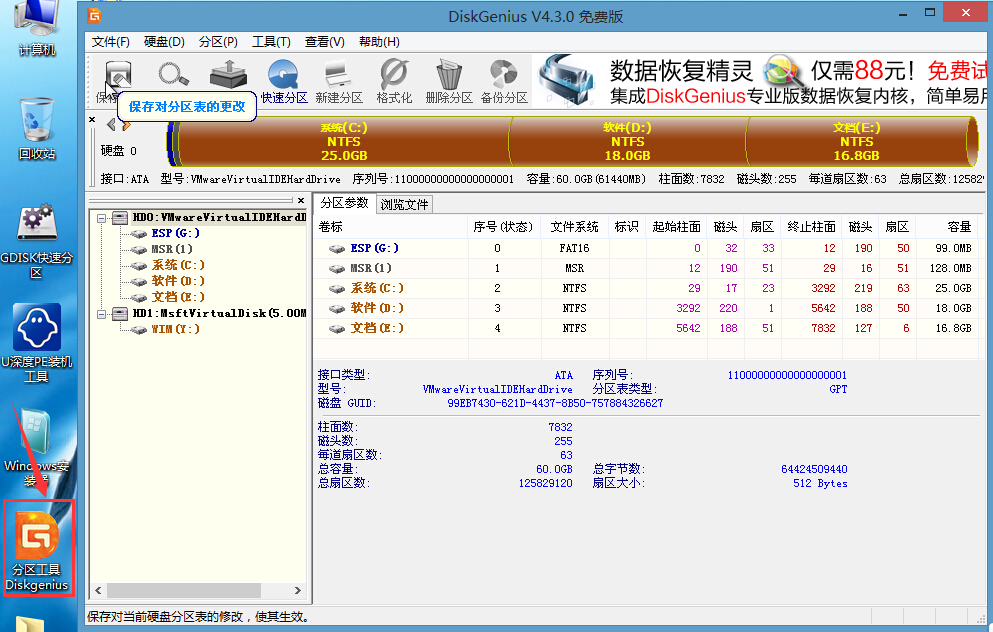Click the Recover Files toolbar icon
The width and height of the screenshot is (993, 632).
pos(228,74)
